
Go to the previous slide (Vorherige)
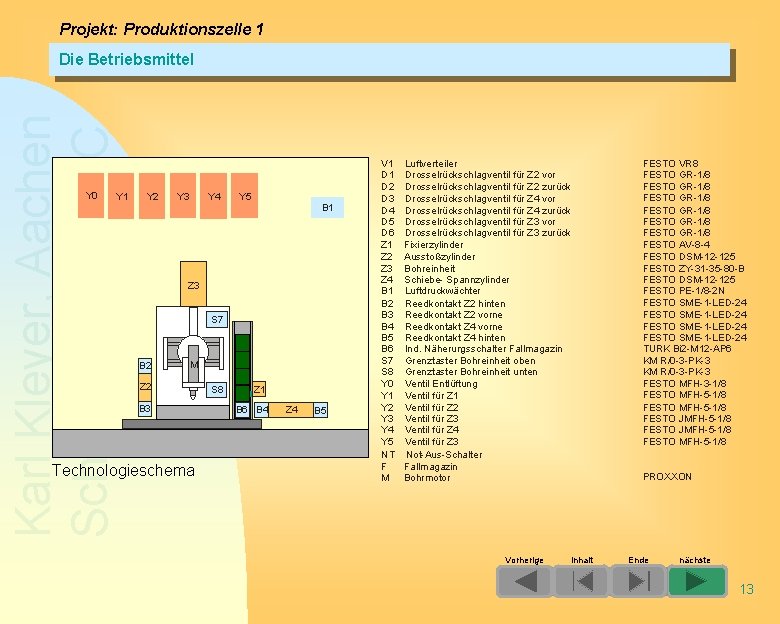[x=524, y=581]
